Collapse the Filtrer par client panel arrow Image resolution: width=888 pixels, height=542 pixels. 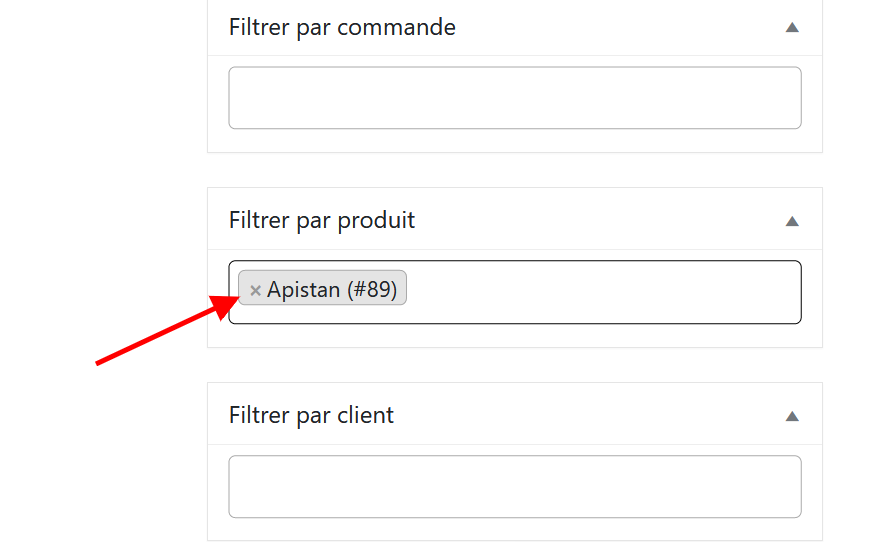coord(792,416)
